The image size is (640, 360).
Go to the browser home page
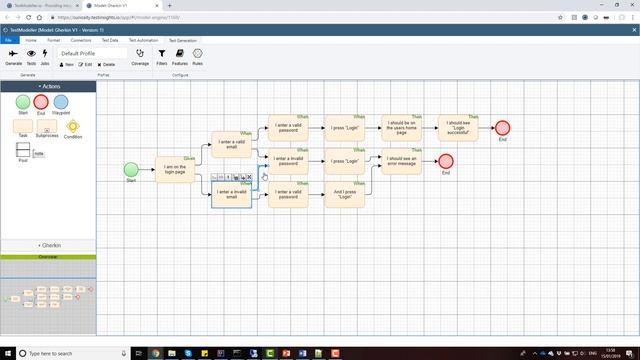pyautogui.click(x=39, y=18)
